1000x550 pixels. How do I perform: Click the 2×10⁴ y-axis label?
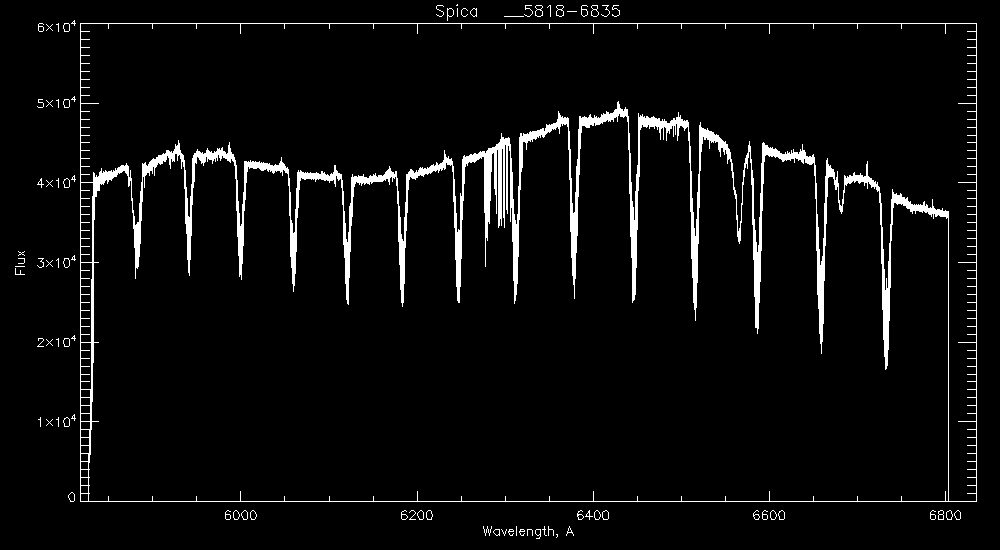tap(56, 342)
